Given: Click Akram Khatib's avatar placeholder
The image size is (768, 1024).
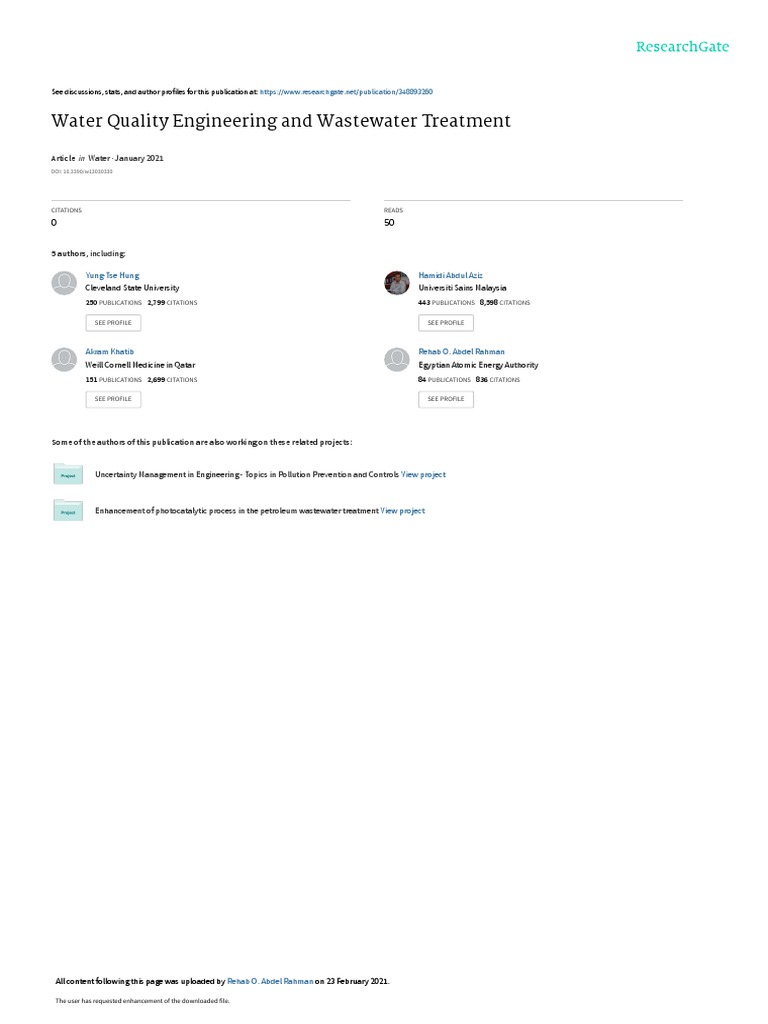Looking at the screenshot, I should 64,359.
